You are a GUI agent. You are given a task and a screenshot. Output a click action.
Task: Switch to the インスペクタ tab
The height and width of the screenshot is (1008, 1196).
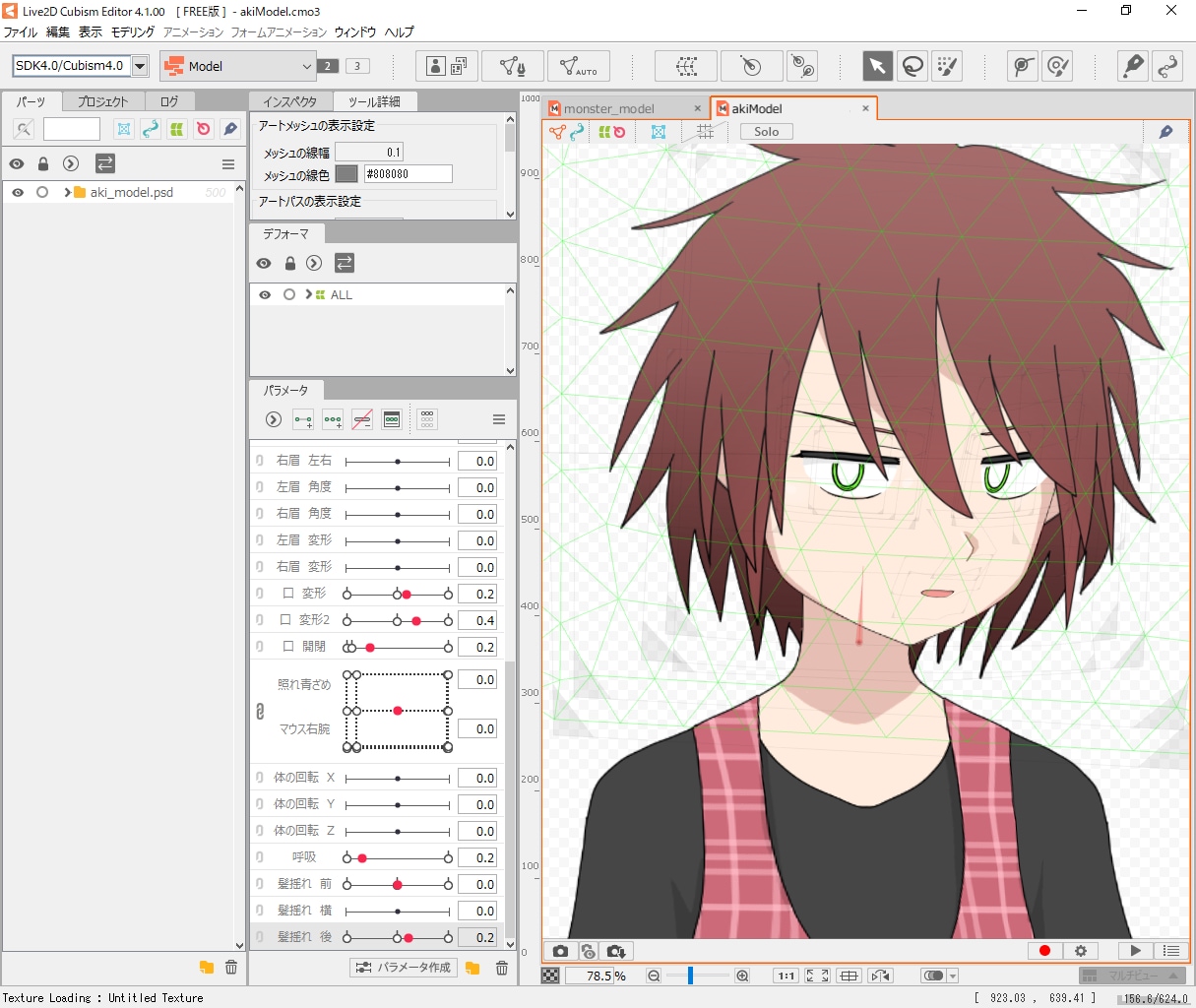(x=289, y=101)
